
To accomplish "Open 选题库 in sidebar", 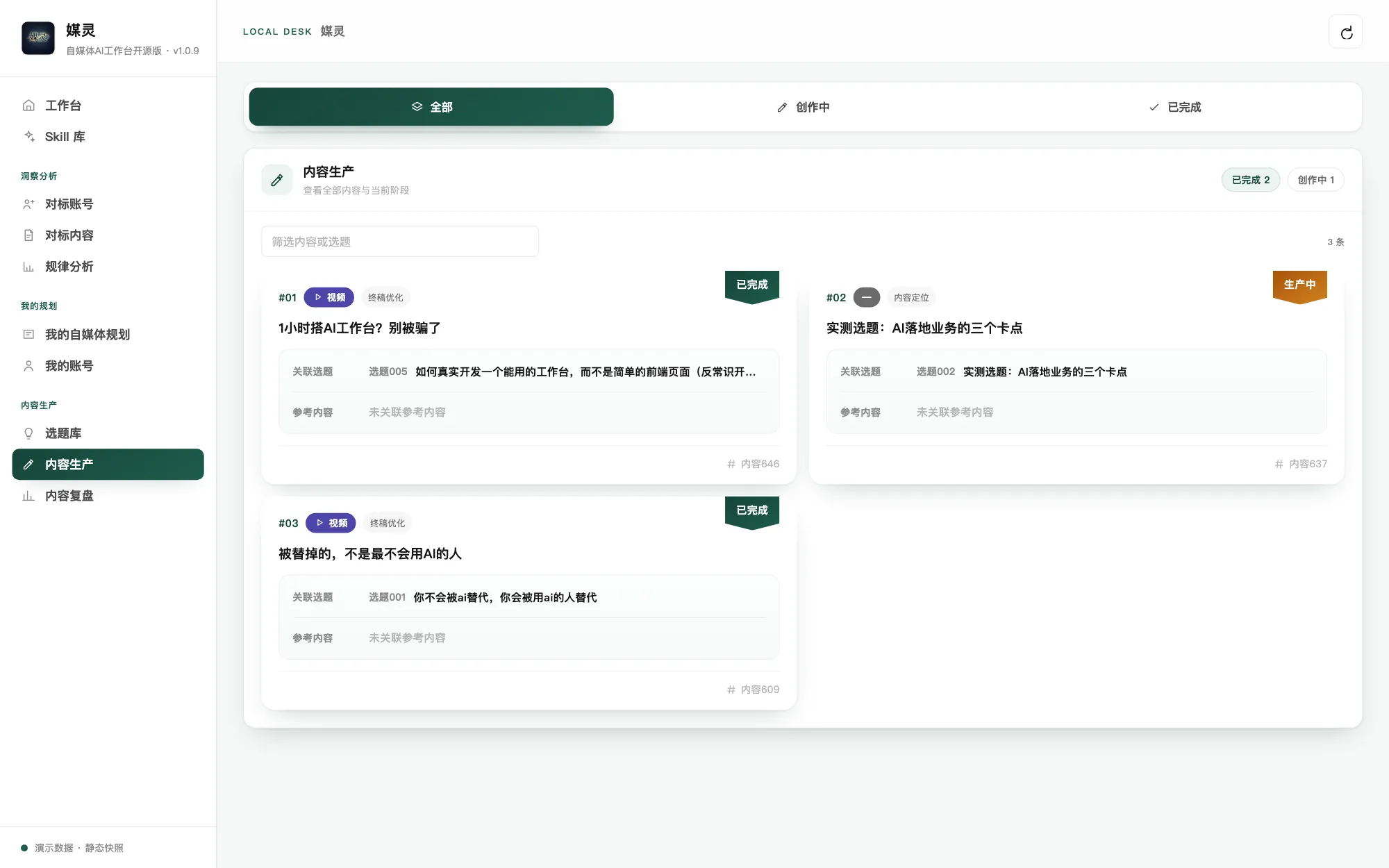I will coord(108,433).
